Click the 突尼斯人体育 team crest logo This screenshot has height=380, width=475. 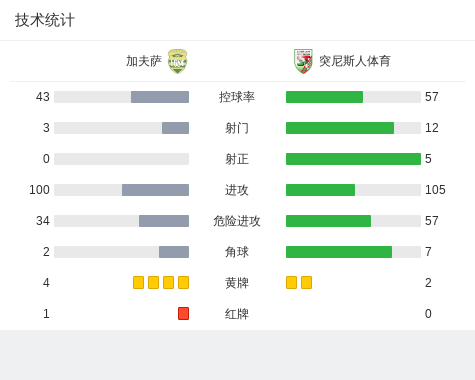(303, 61)
